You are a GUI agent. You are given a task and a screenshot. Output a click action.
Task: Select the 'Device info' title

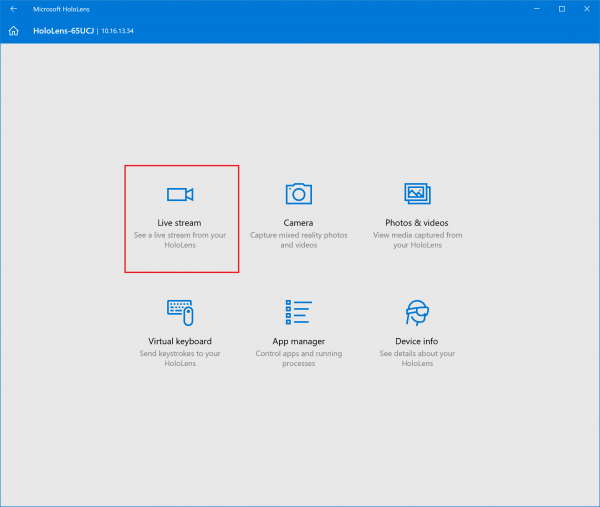pos(417,341)
